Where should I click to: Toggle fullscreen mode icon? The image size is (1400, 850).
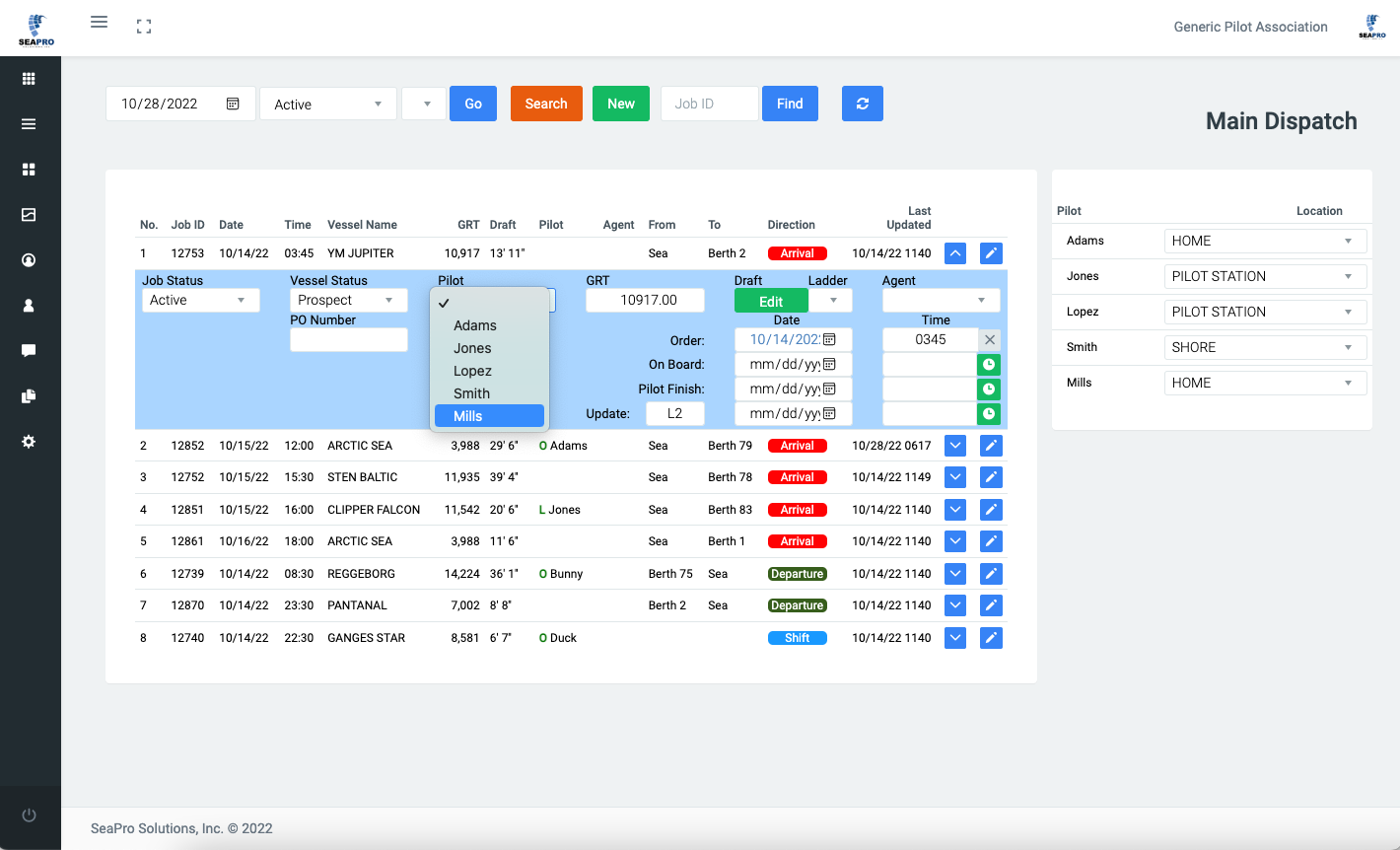coord(144,27)
